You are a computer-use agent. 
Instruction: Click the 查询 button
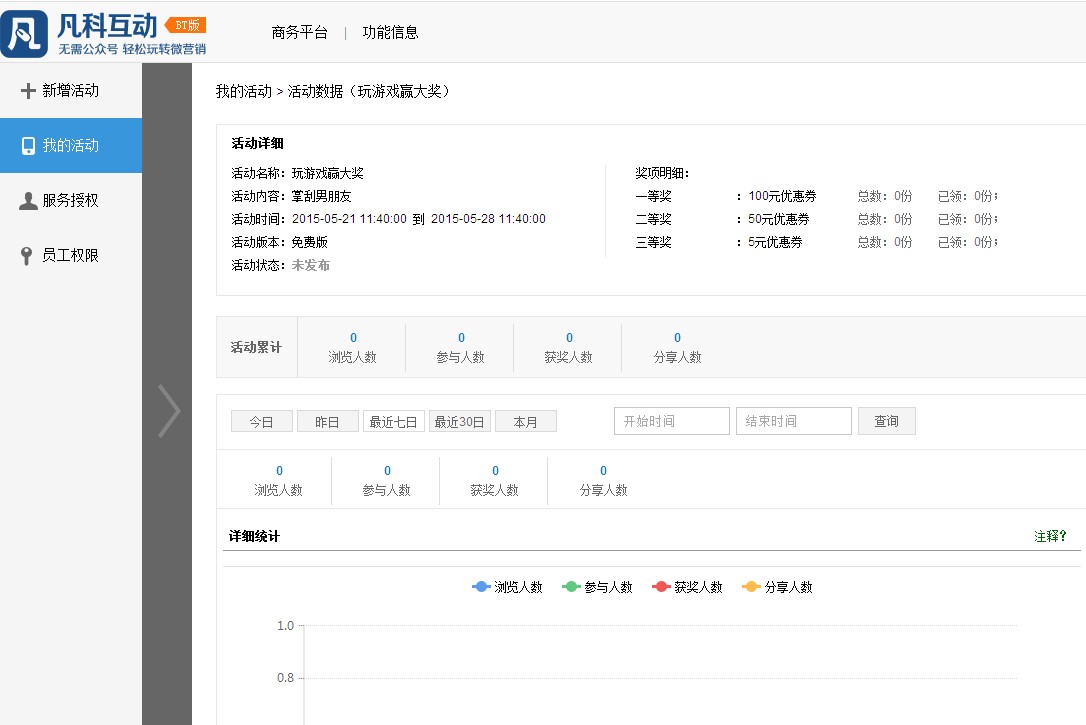pyautogui.click(x=887, y=421)
